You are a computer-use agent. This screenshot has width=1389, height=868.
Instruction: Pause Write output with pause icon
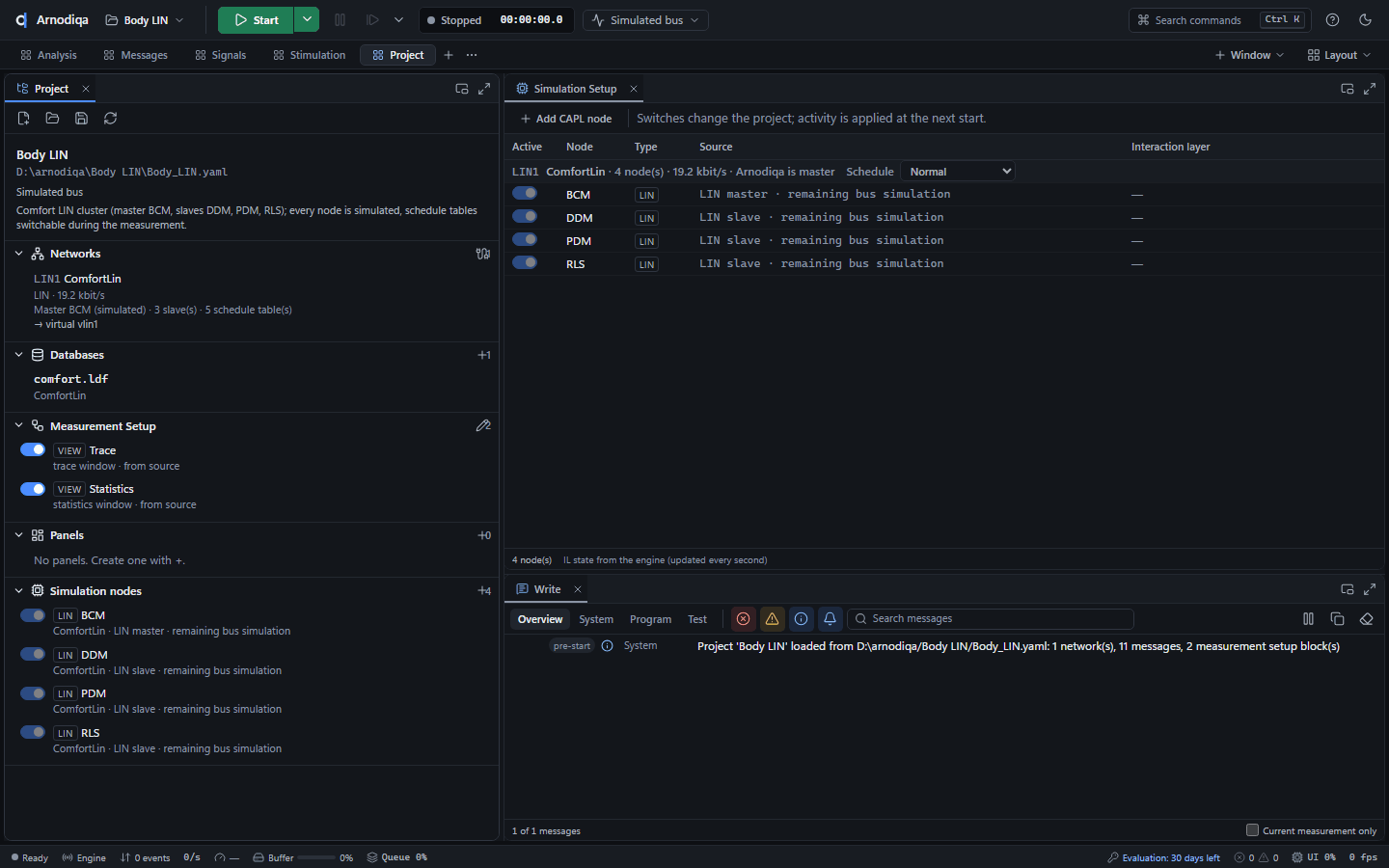[1309, 619]
